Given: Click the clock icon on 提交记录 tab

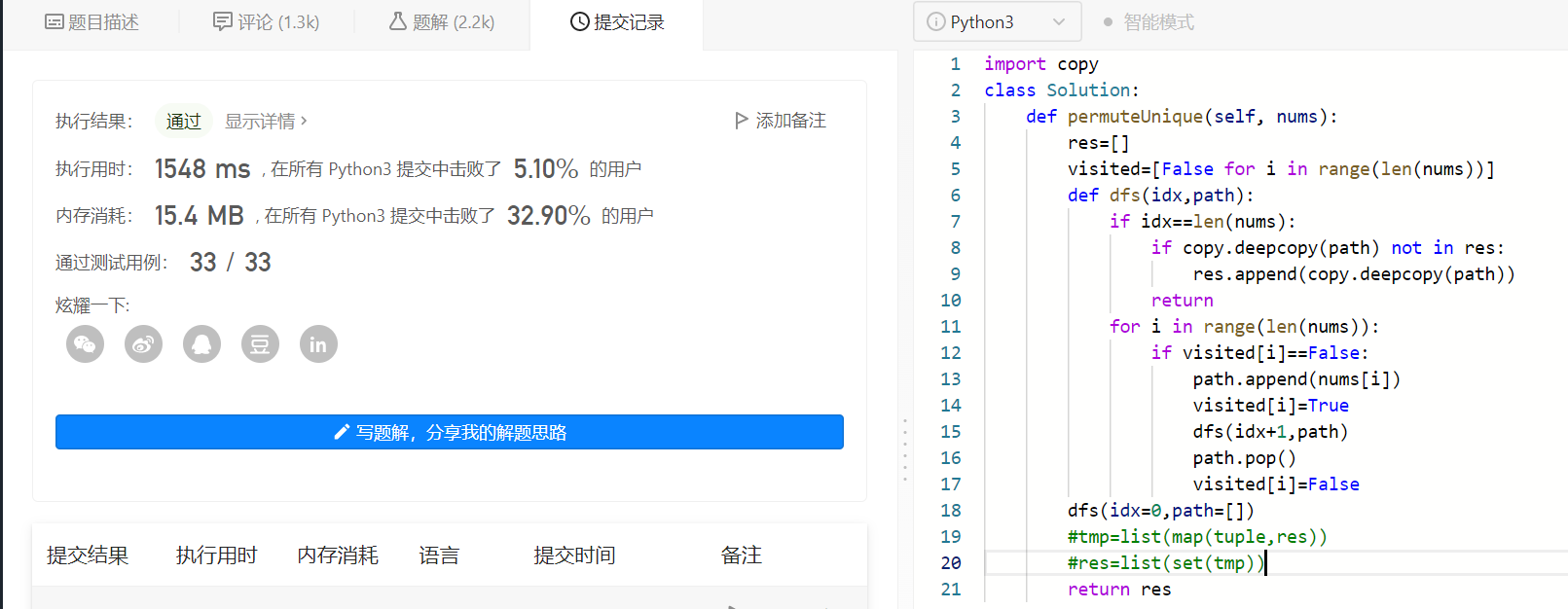Looking at the screenshot, I should (579, 22).
